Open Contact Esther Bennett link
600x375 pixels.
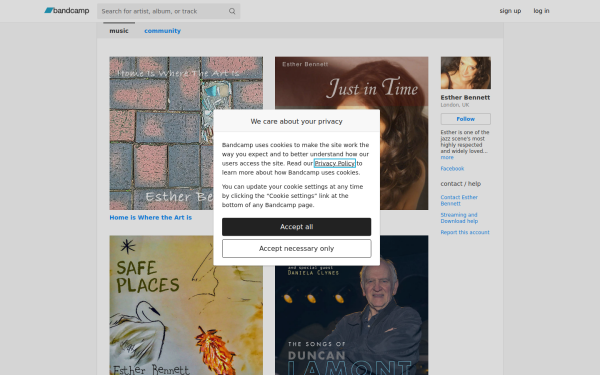coord(459,200)
